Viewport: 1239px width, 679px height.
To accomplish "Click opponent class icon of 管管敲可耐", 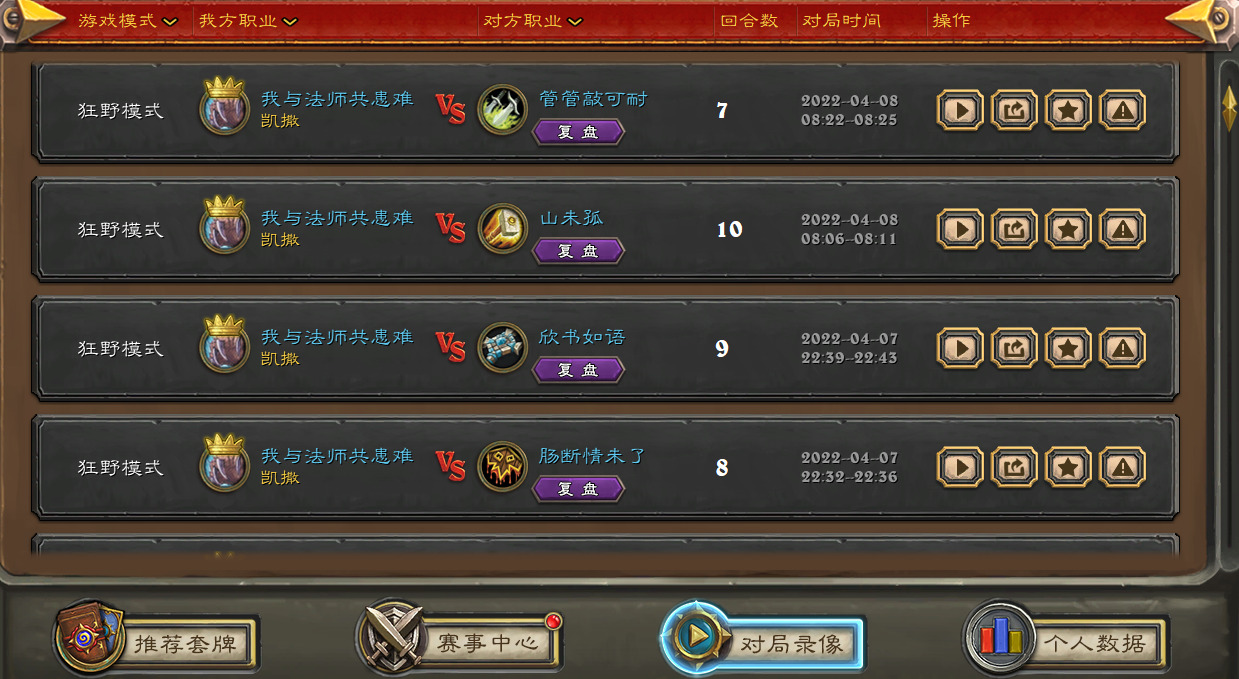I will [x=502, y=110].
